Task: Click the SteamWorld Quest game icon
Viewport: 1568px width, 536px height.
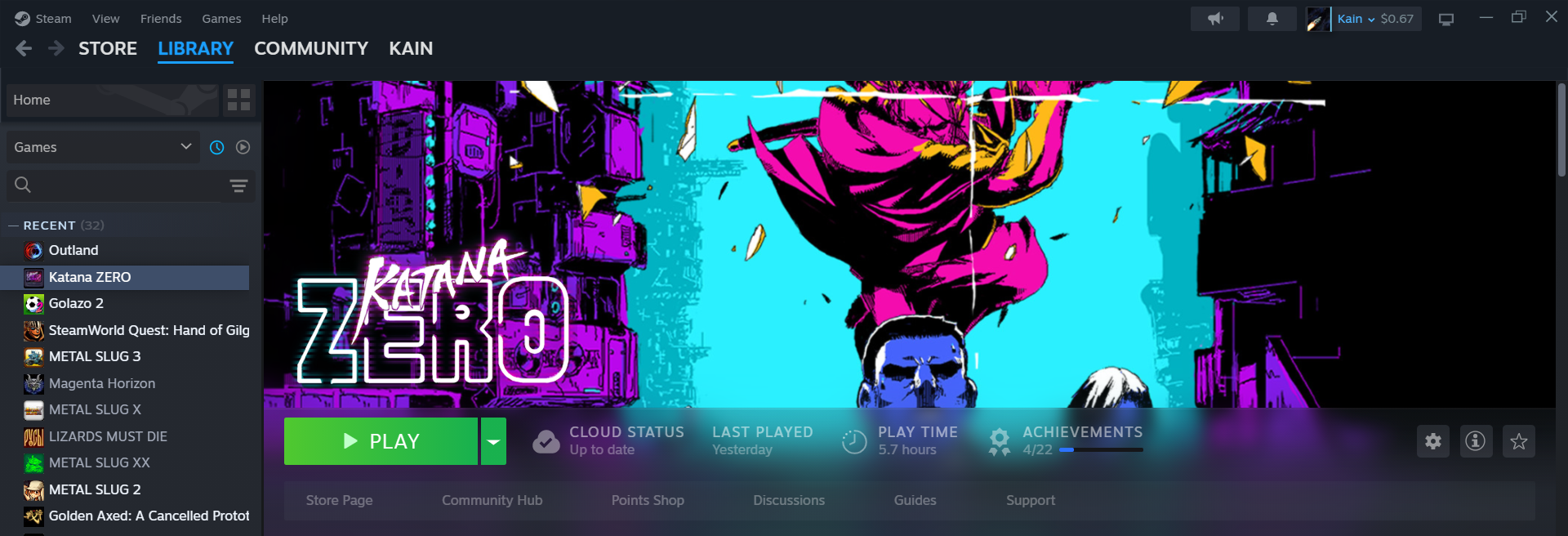Action: point(33,330)
